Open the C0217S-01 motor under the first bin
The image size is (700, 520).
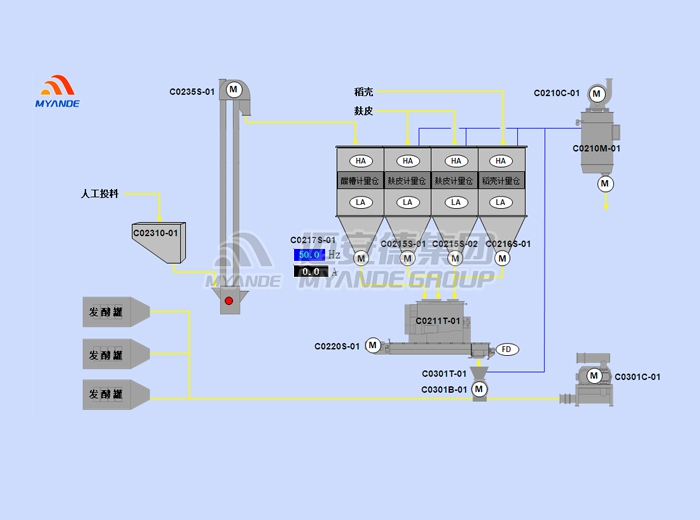coord(358,259)
